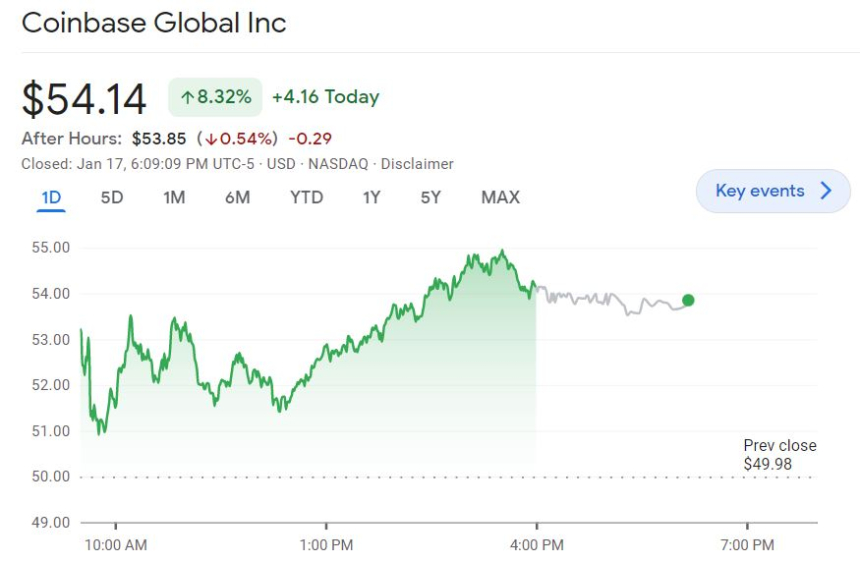Click the green up-arrow percentage badge
This screenshot has height=562, width=860.
(215, 97)
